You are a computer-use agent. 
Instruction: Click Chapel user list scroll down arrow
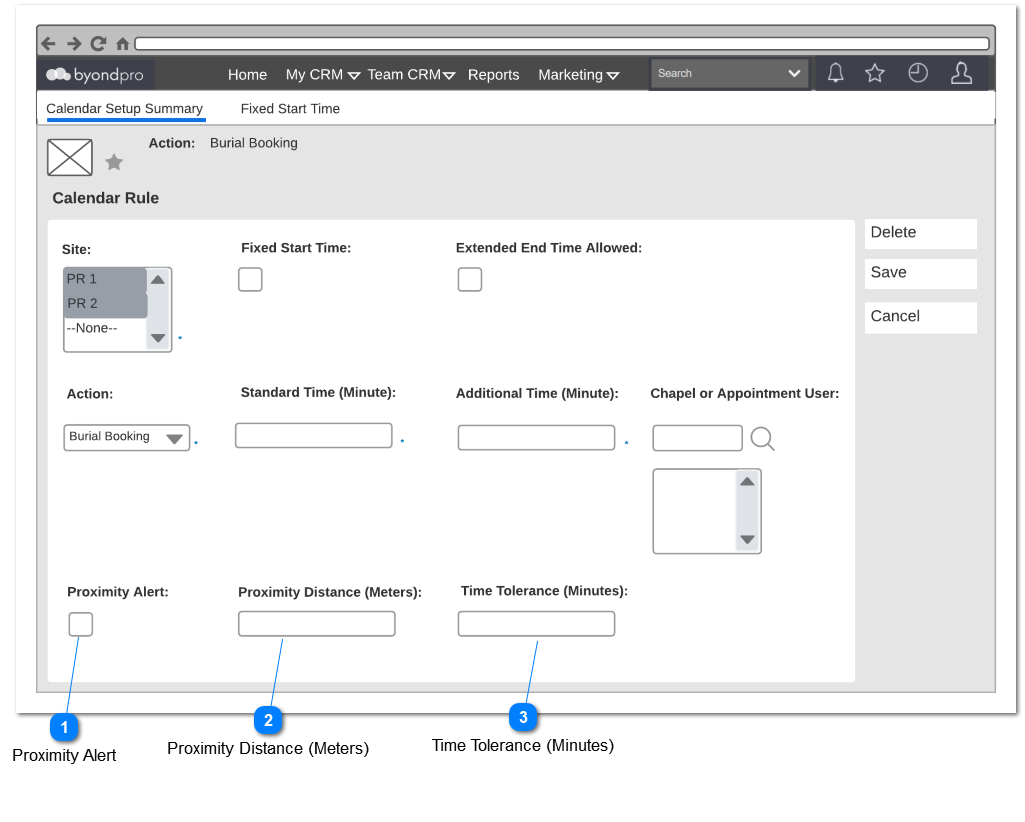coord(747,539)
